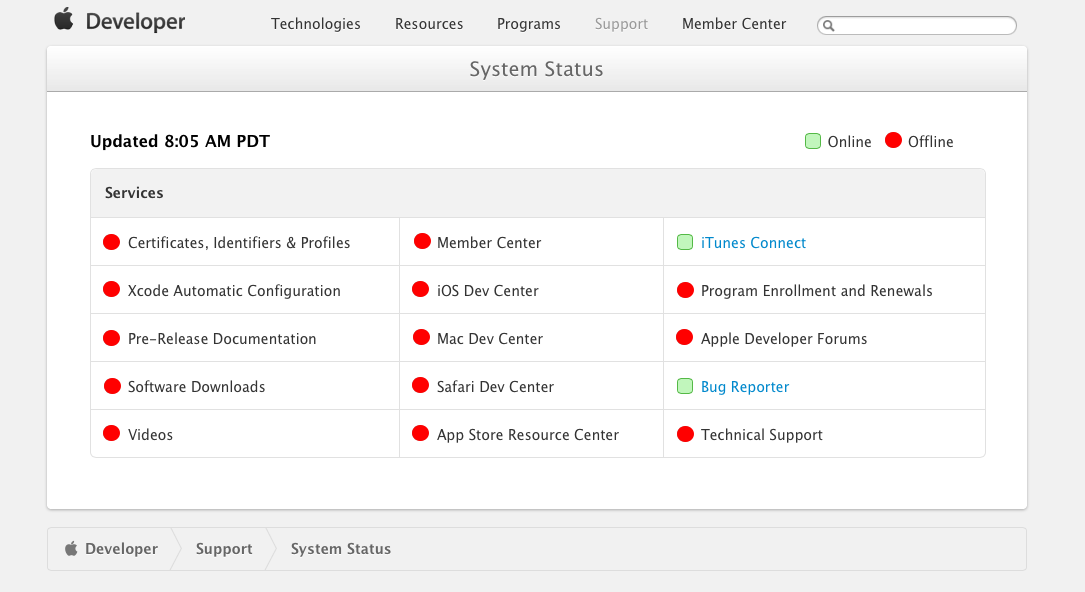The image size is (1085, 592).
Task: Click the green status icon beside iTunes Connect
Action: point(685,242)
